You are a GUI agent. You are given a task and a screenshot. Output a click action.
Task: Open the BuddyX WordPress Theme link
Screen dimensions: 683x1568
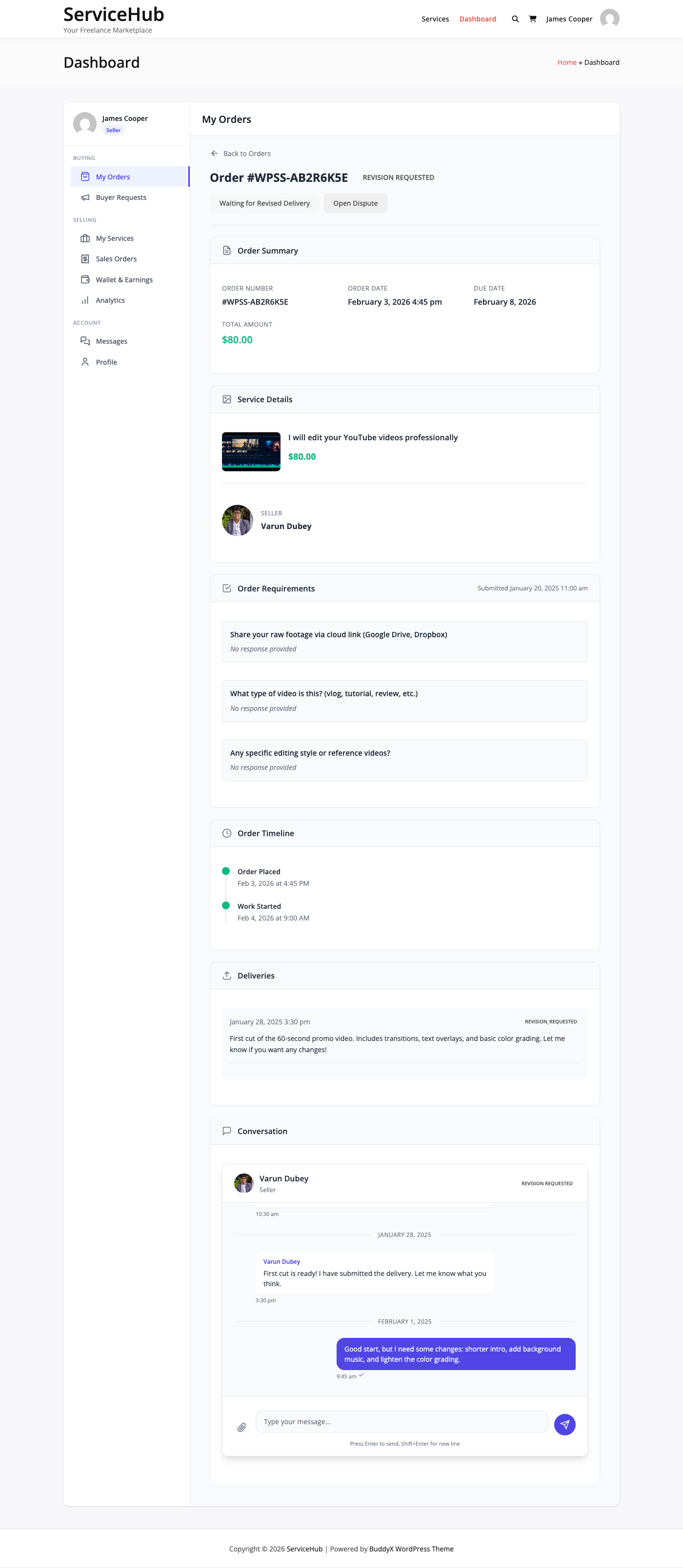coord(411,1548)
